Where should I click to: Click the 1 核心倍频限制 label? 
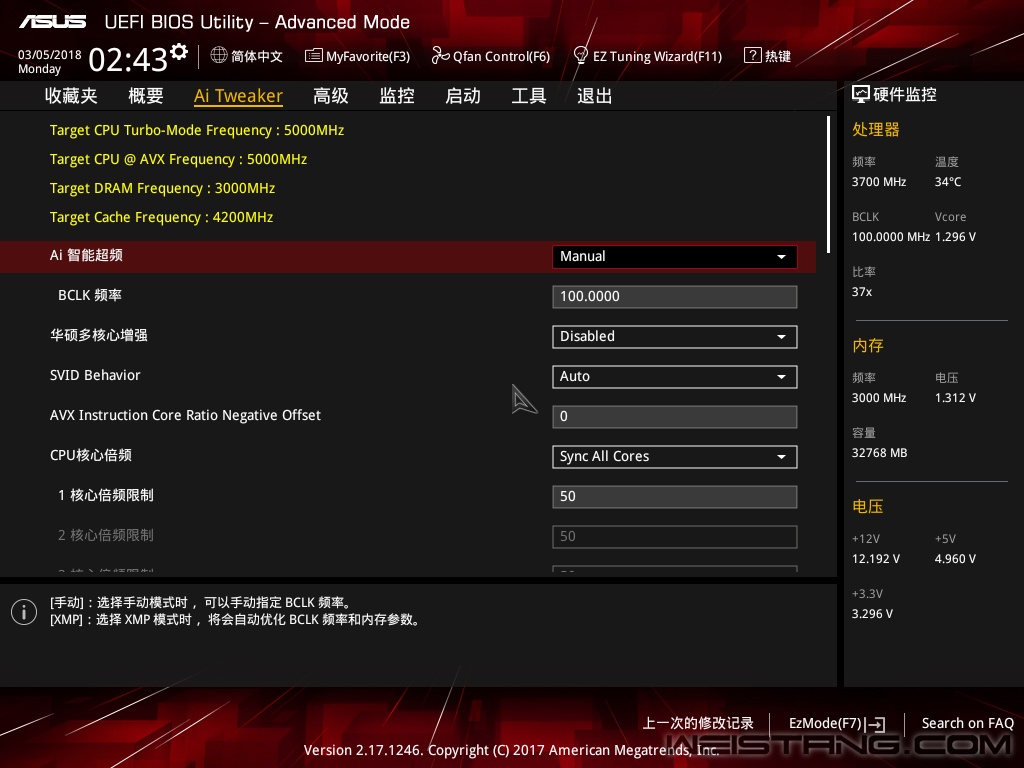pos(106,495)
